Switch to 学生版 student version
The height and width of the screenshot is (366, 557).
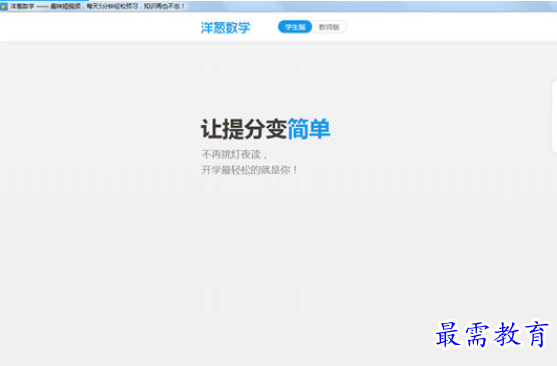pos(295,27)
